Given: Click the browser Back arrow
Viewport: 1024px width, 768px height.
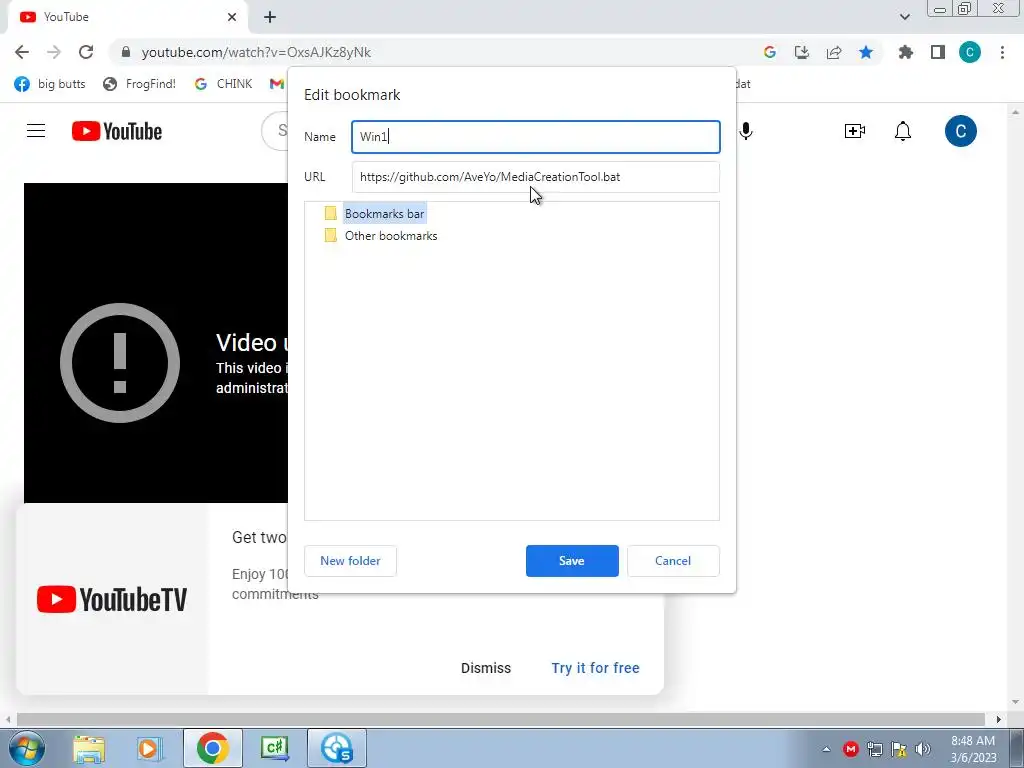Looking at the screenshot, I should click(x=22, y=52).
